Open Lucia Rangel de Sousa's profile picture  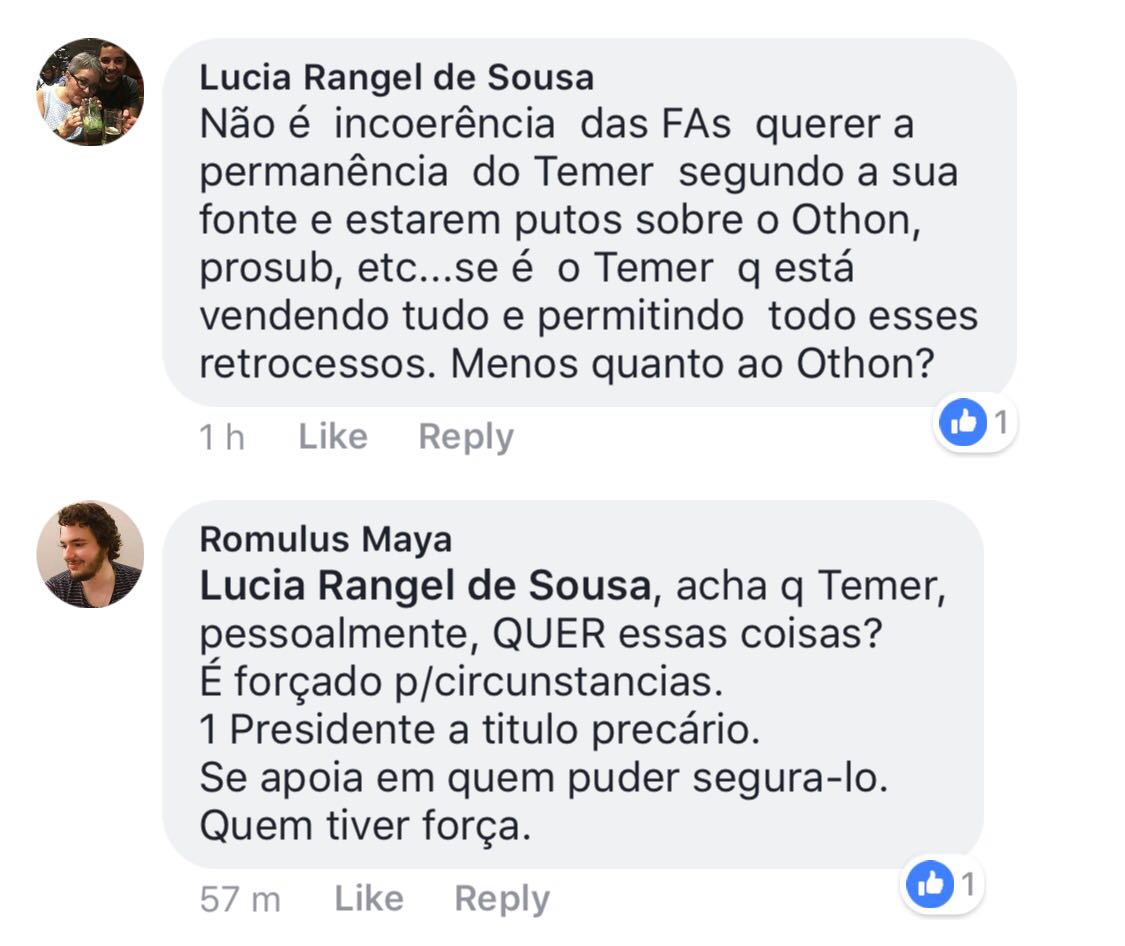[x=90, y=92]
